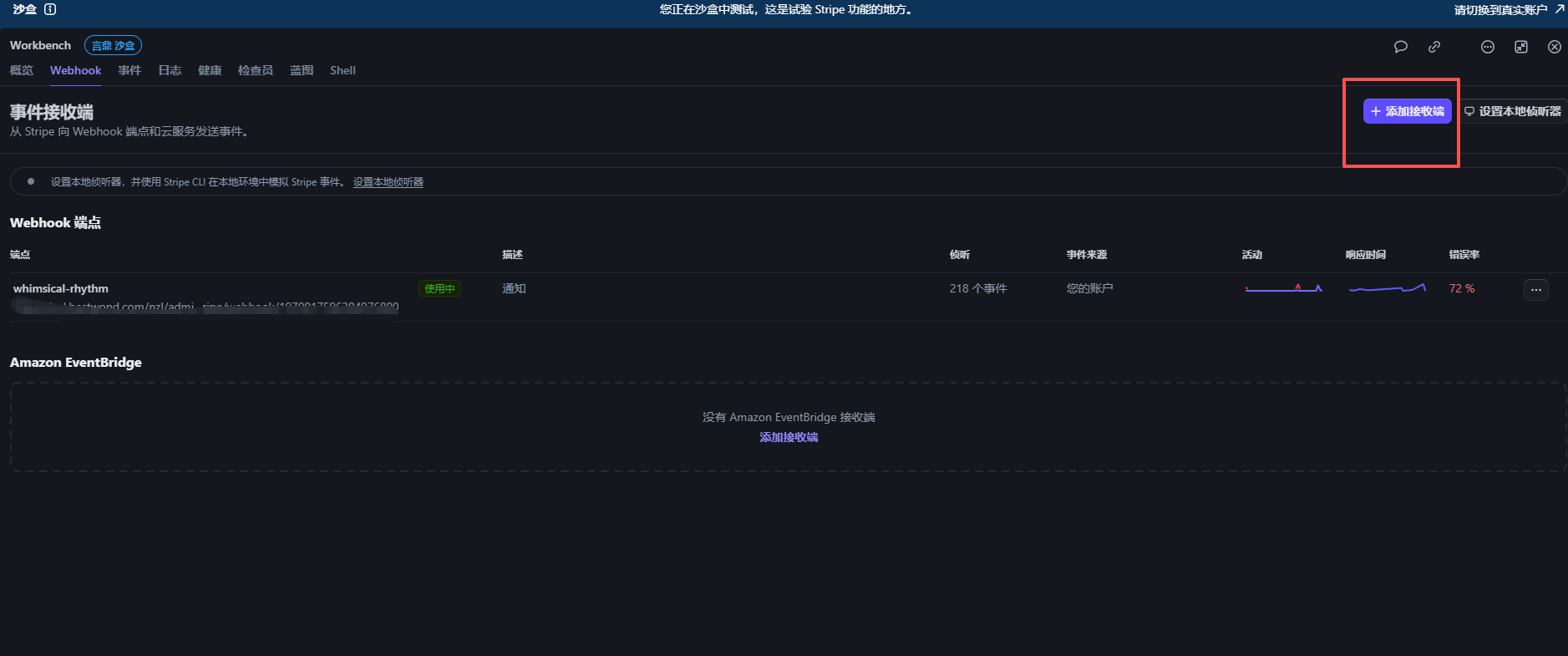The image size is (1568, 656).
Task: Close the Workbench panel
Action: click(x=1555, y=47)
